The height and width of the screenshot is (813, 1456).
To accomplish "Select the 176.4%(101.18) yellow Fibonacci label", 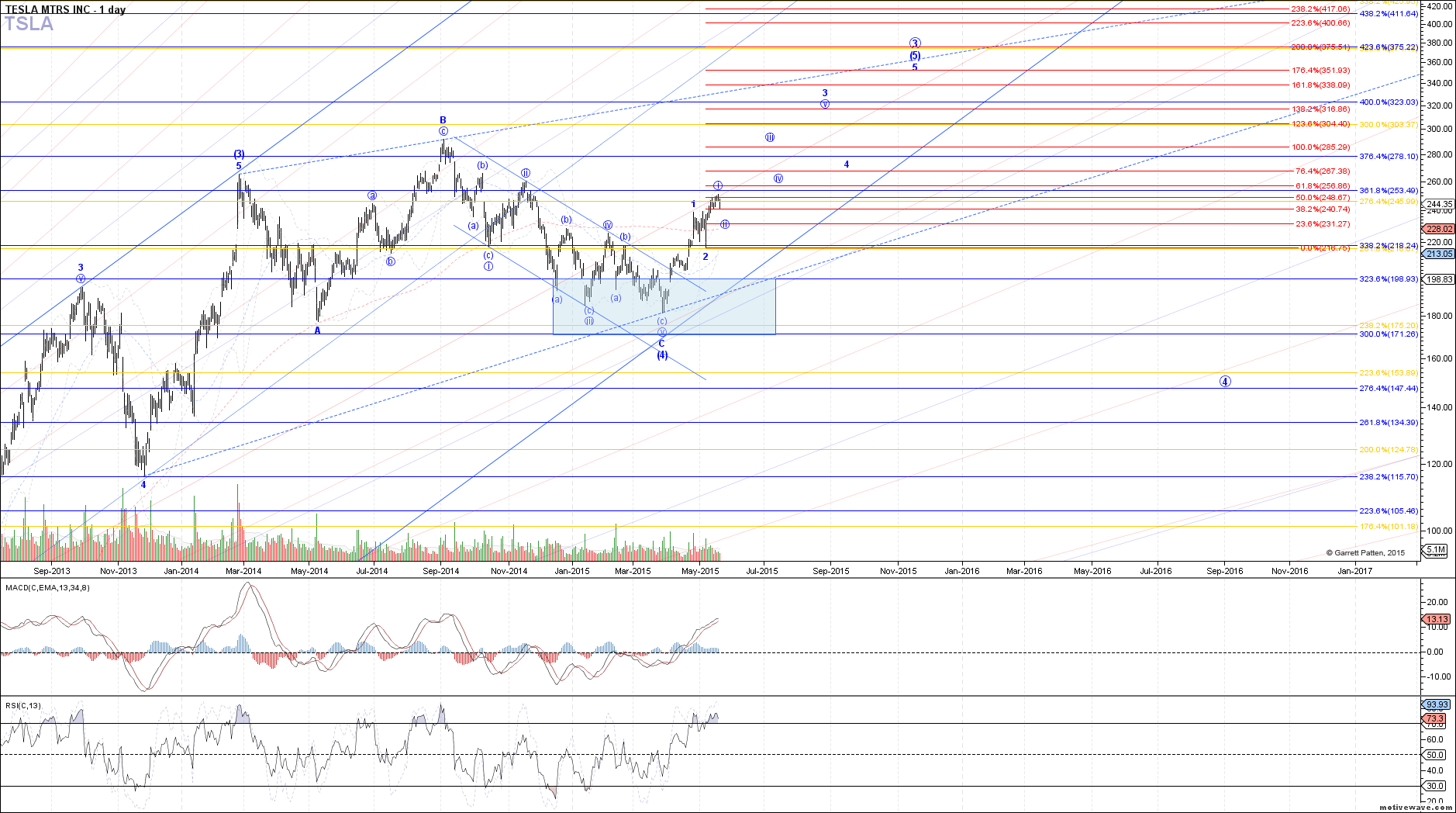I will pos(1389,527).
